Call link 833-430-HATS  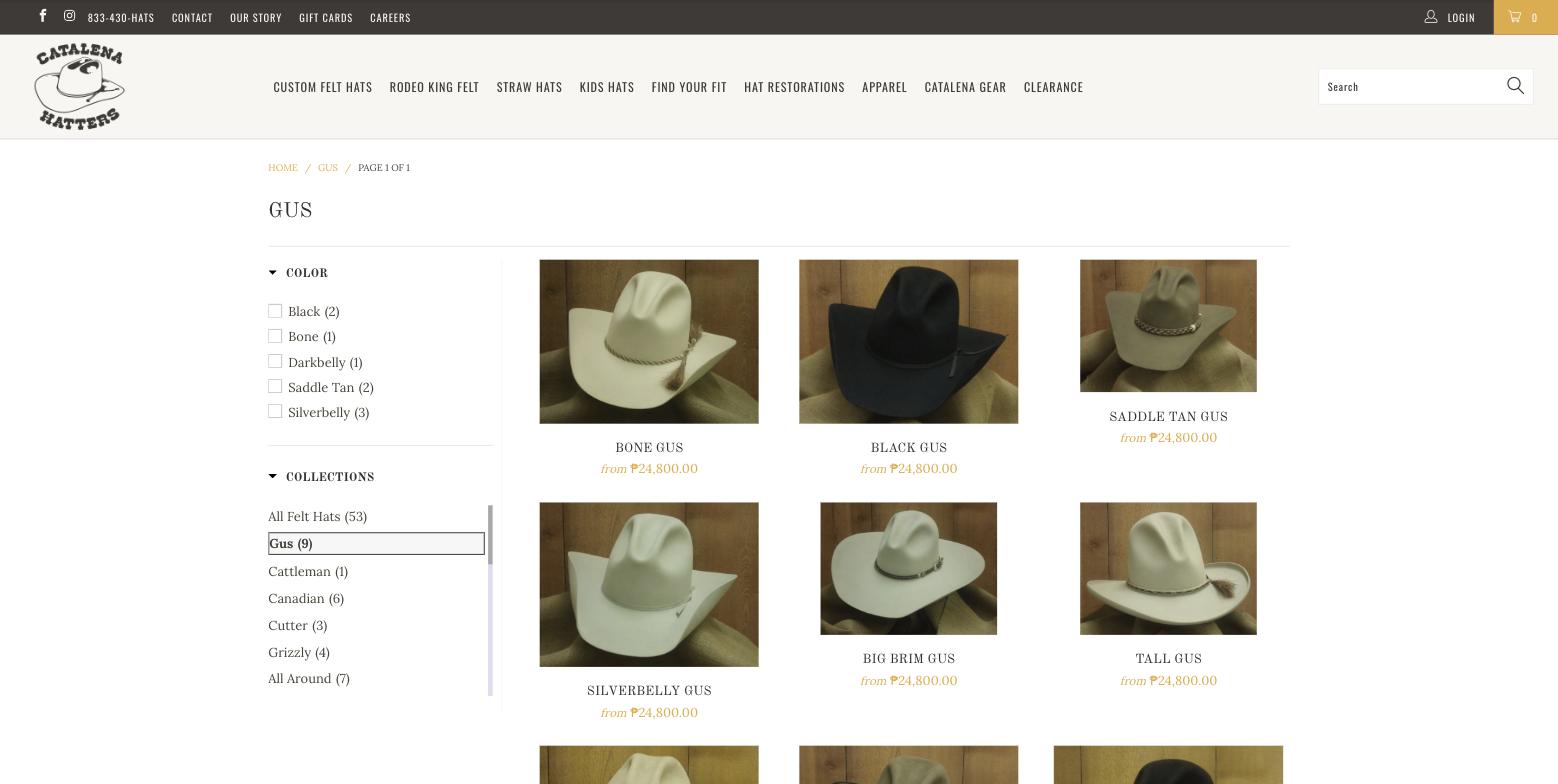(x=121, y=18)
